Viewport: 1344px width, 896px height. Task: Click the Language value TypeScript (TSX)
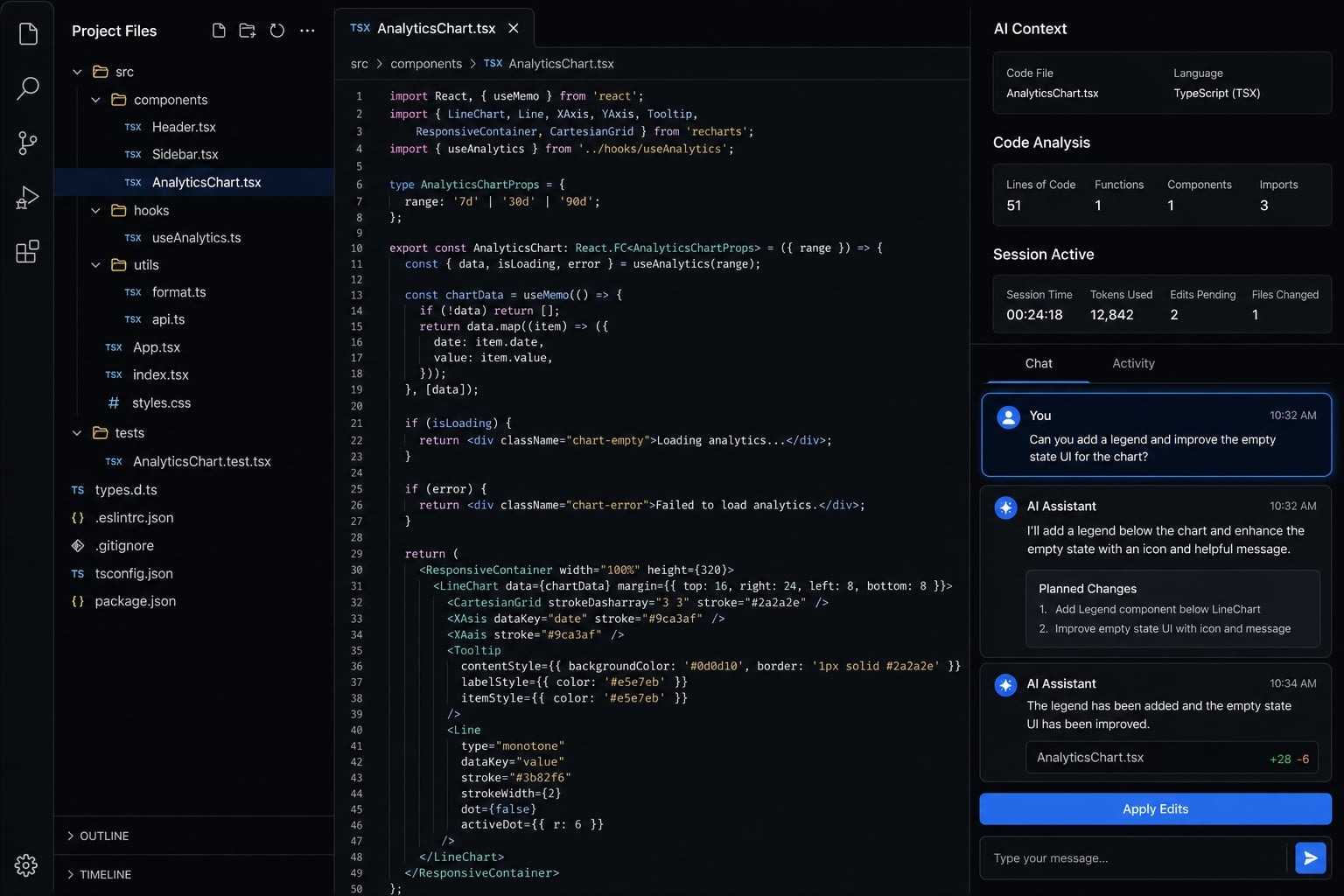(1216, 93)
